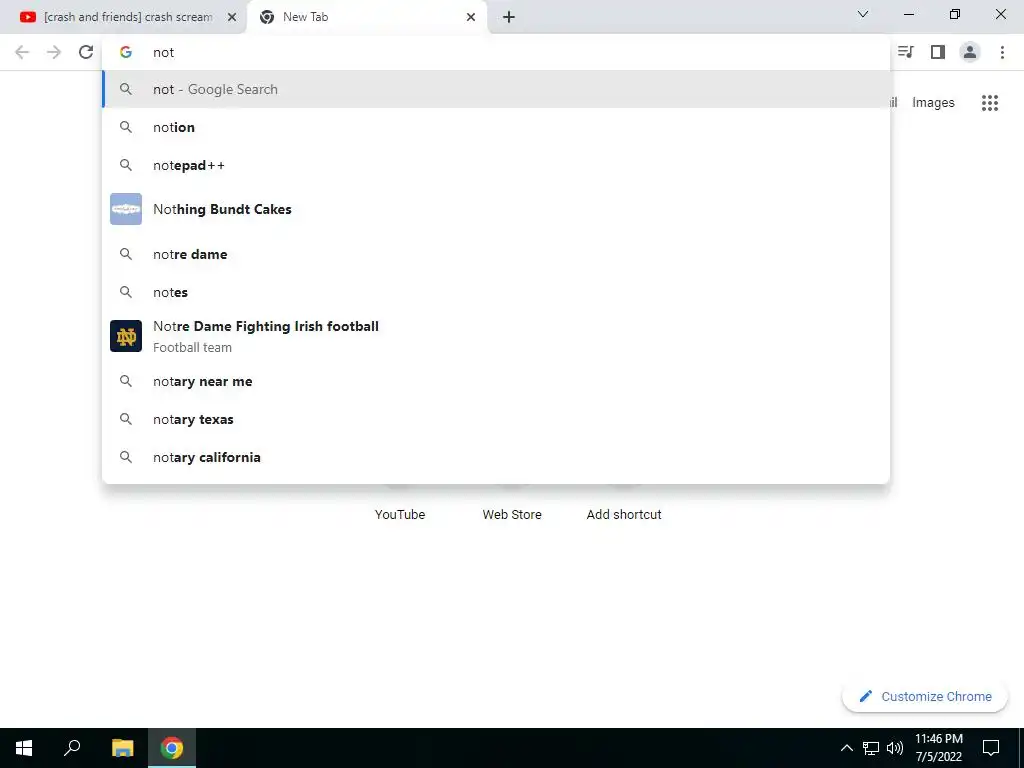Open the Google apps grid

tap(990, 103)
